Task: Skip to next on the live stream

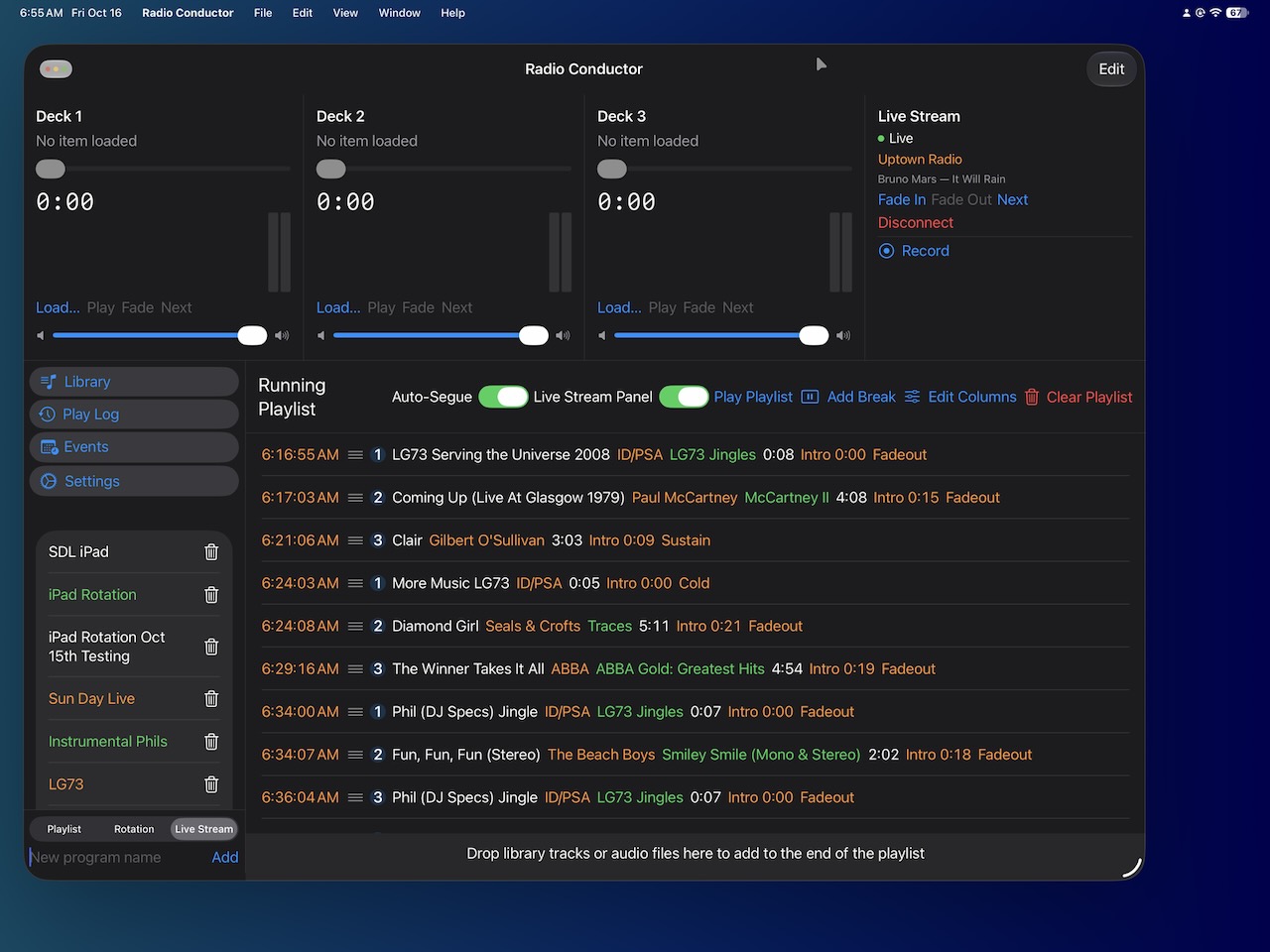Action: tap(1013, 199)
